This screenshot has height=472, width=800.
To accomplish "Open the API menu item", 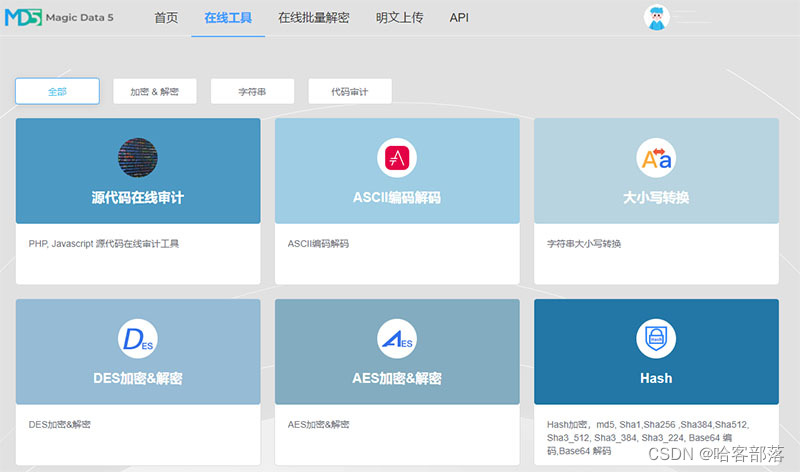I will point(459,18).
